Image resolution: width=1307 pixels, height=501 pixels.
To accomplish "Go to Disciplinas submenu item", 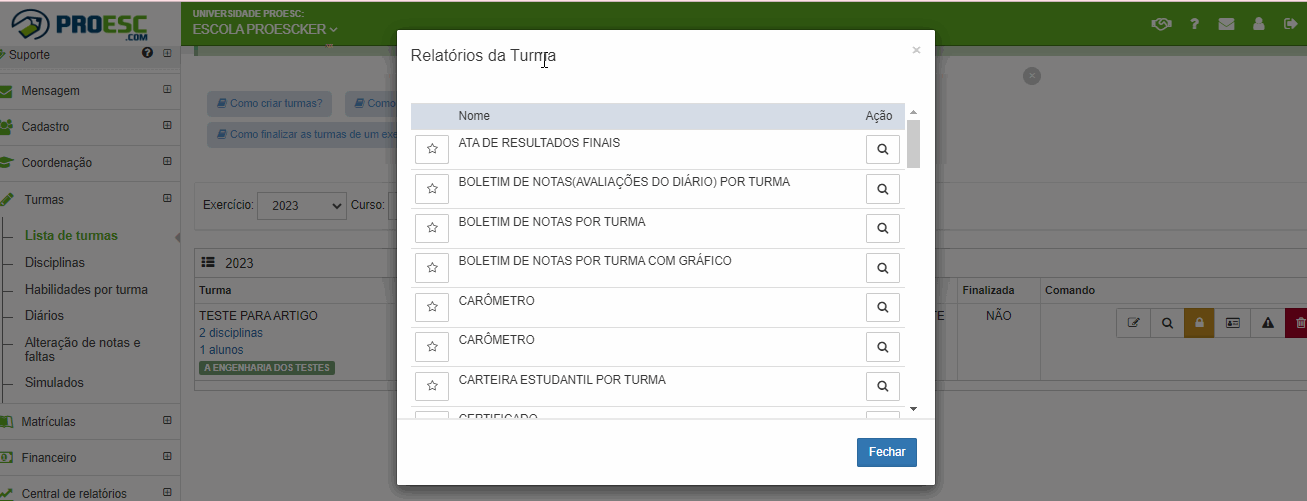I will click(55, 263).
